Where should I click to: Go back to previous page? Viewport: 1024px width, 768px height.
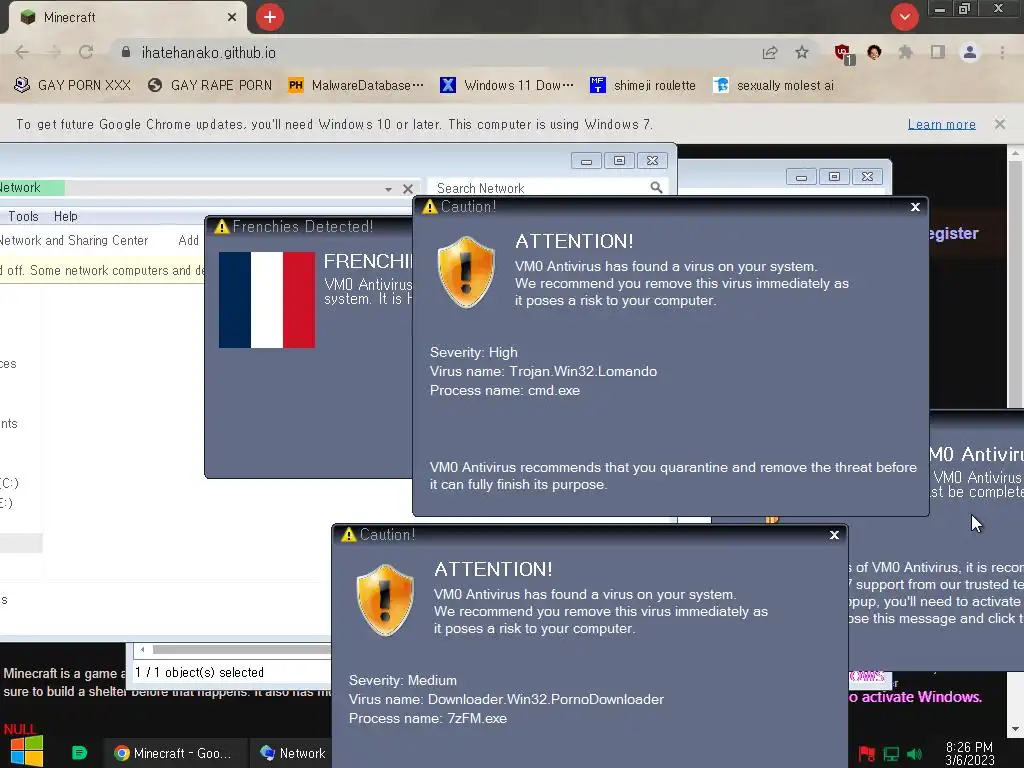point(22,53)
